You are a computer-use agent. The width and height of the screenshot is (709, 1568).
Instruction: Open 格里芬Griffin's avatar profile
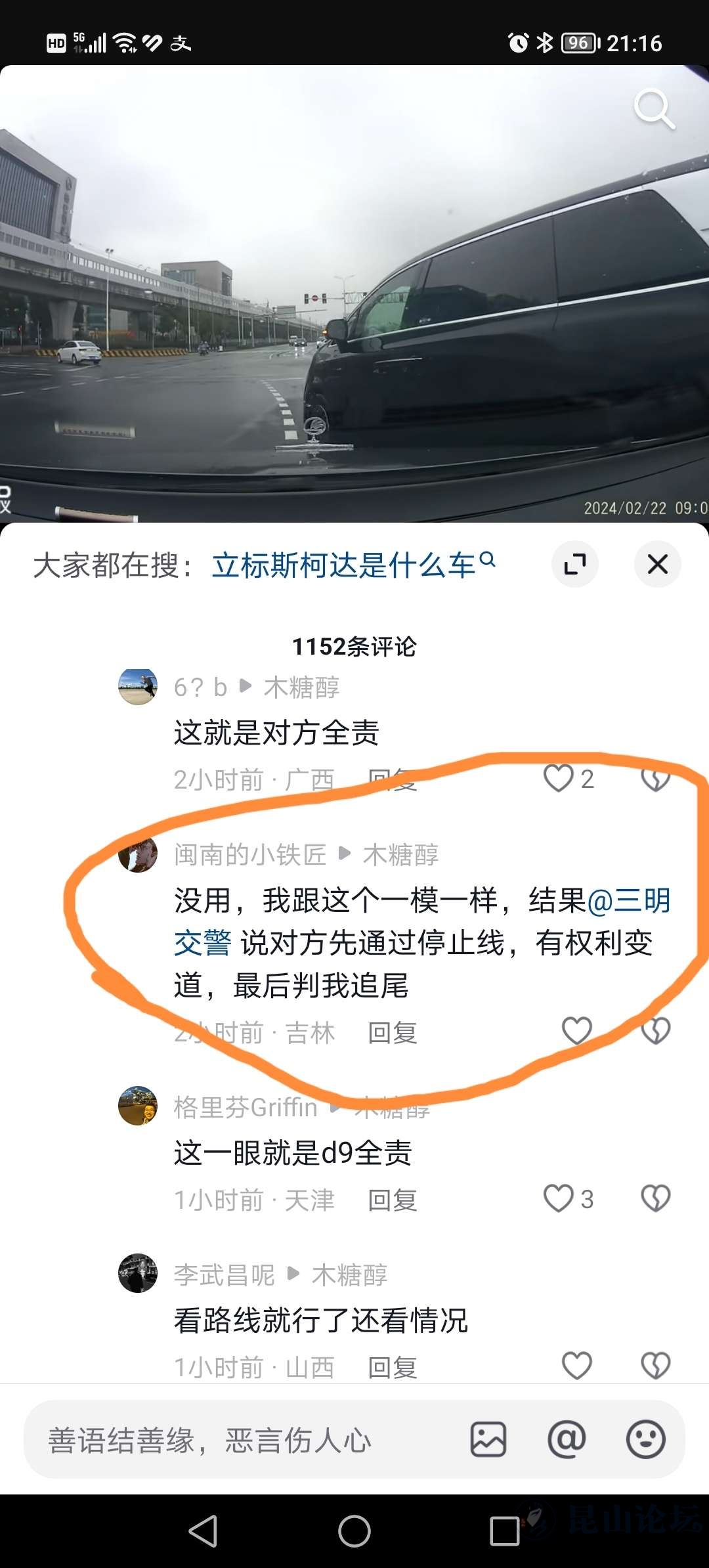pyautogui.click(x=138, y=1106)
